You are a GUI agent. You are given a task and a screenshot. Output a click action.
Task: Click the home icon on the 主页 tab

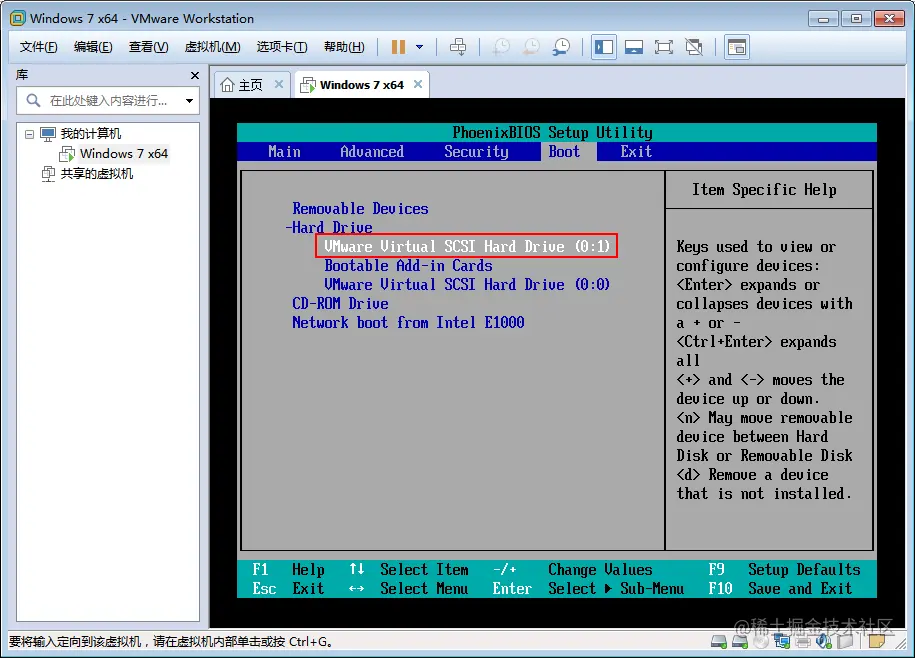(227, 85)
